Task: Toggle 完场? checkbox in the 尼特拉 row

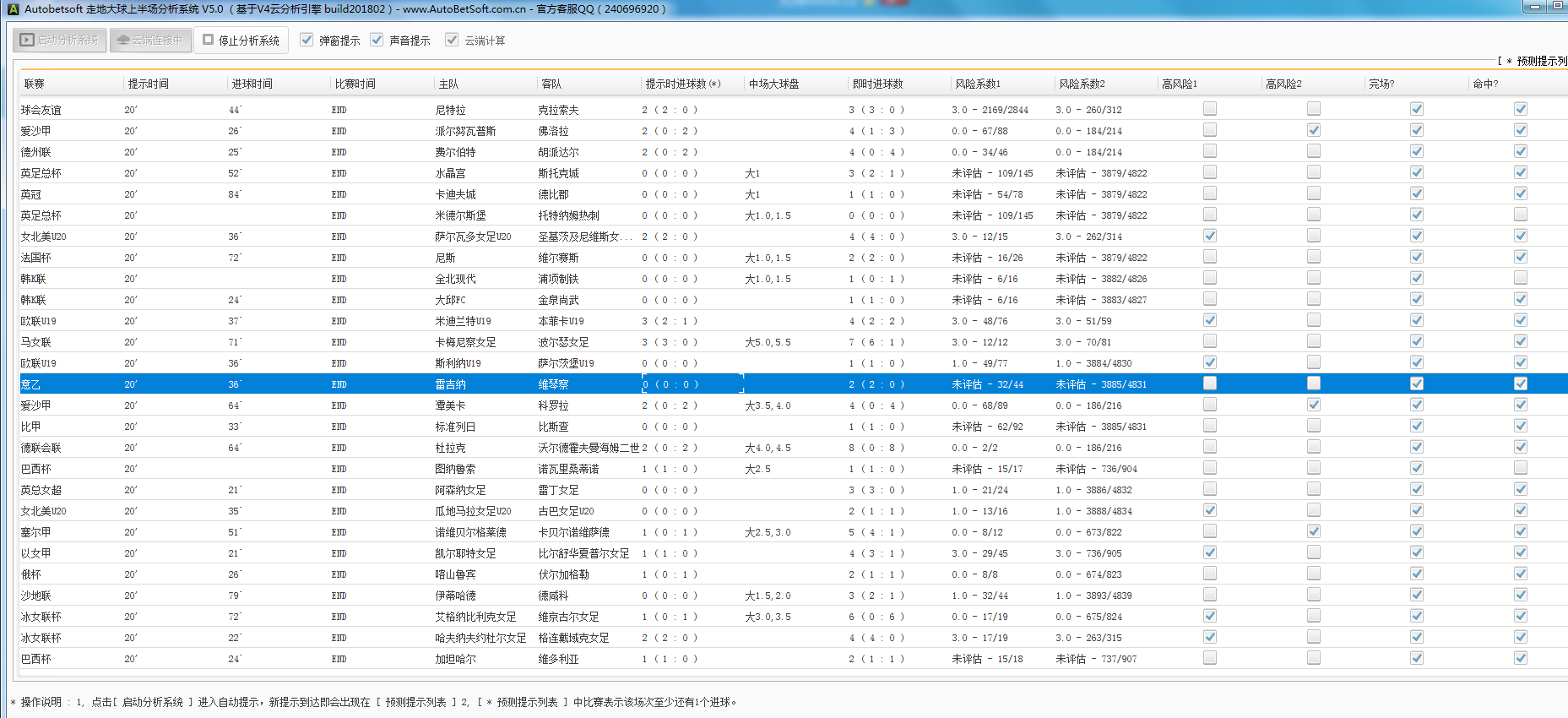Action: [x=1417, y=109]
